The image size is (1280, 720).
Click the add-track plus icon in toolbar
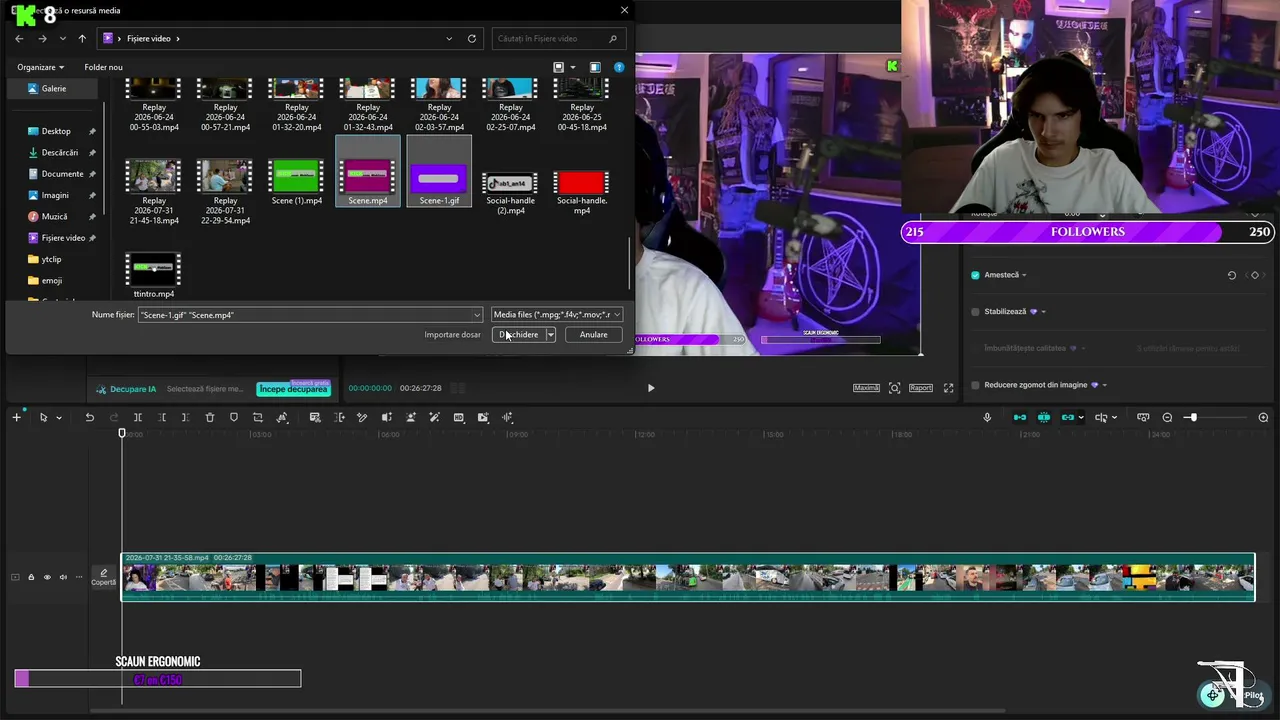click(16, 417)
